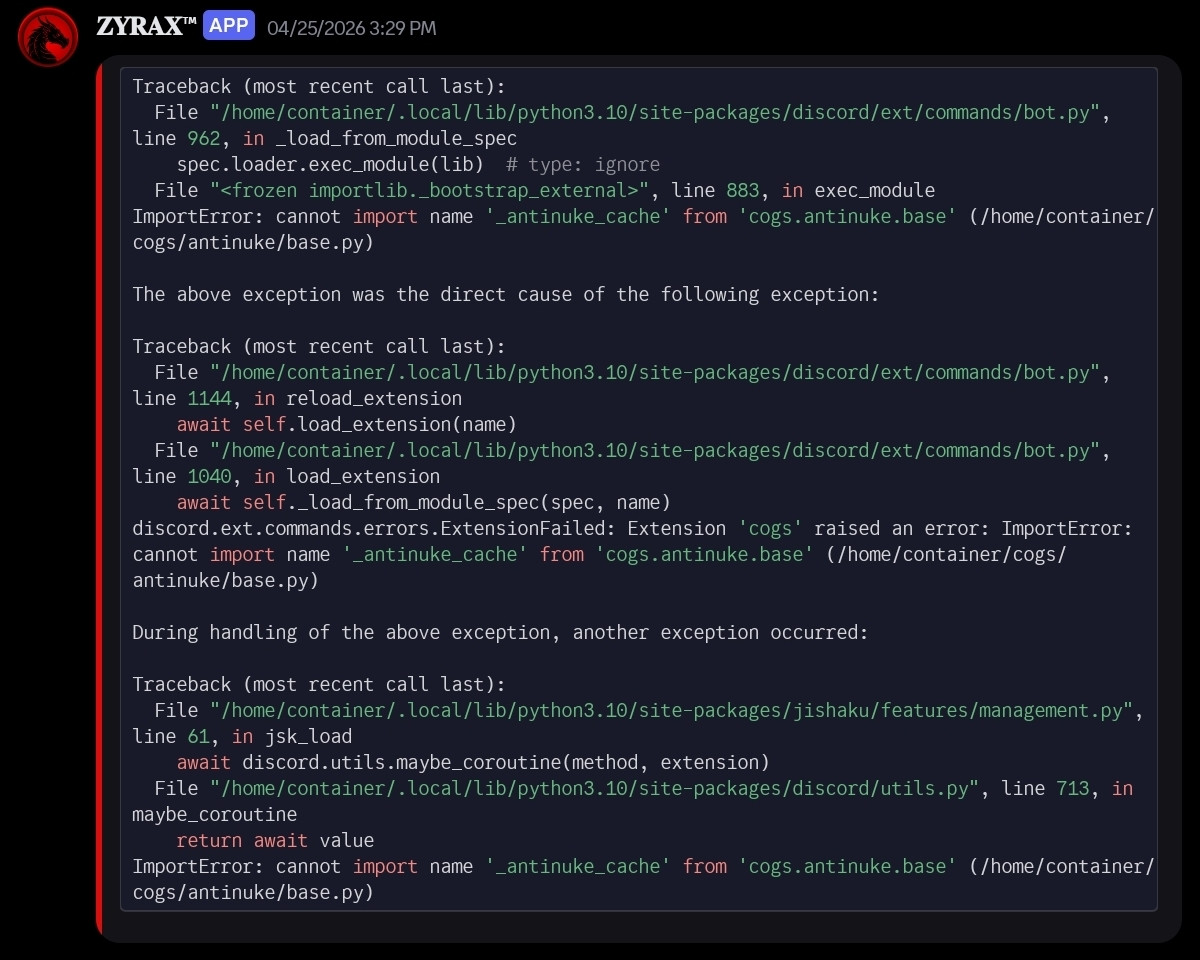
Task: Click the 'await self.load_extension(name)' line
Action: (347, 424)
